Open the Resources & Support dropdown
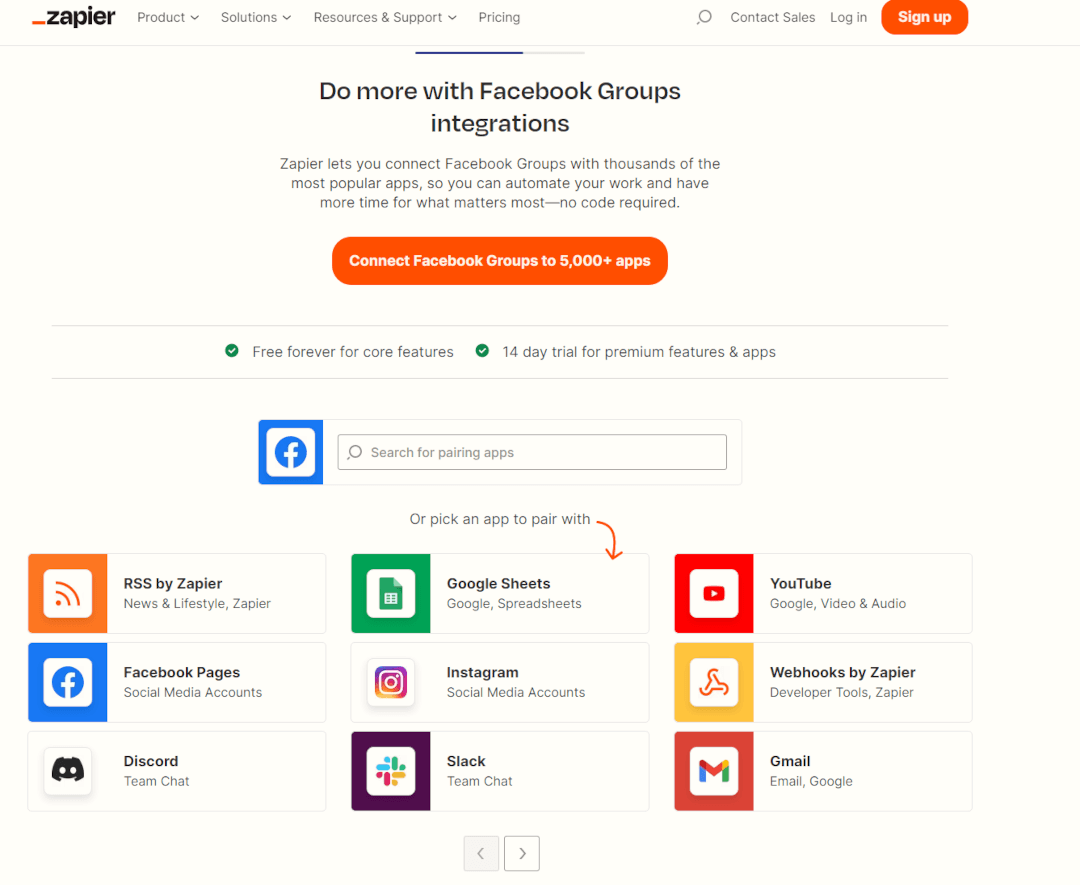The width and height of the screenshot is (1080, 885). [384, 17]
